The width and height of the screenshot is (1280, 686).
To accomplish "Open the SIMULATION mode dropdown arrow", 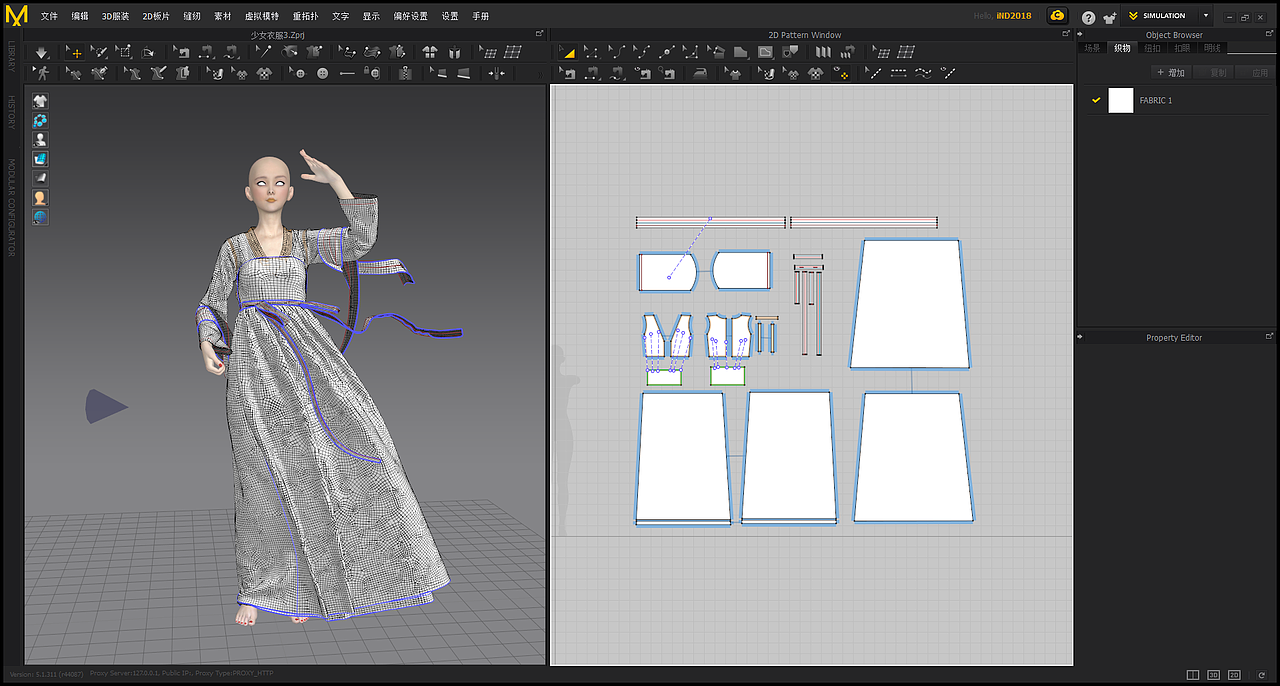I will pyautogui.click(x=1205, y=16).
